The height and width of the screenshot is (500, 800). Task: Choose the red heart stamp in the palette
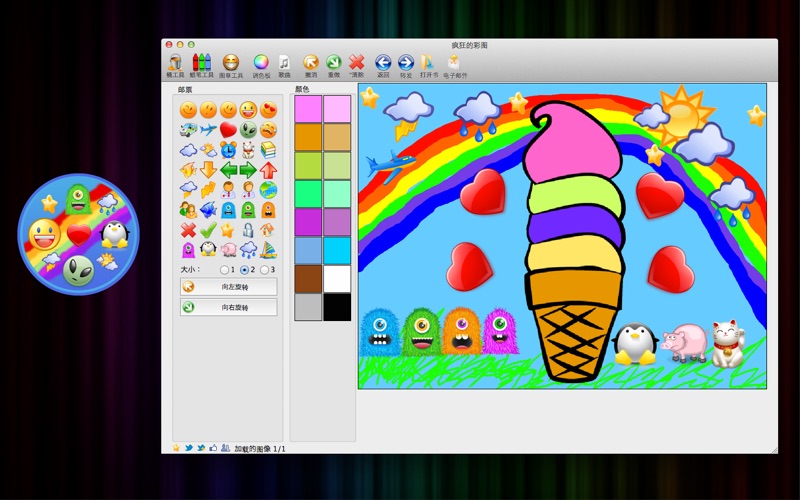tap(228, 130)
